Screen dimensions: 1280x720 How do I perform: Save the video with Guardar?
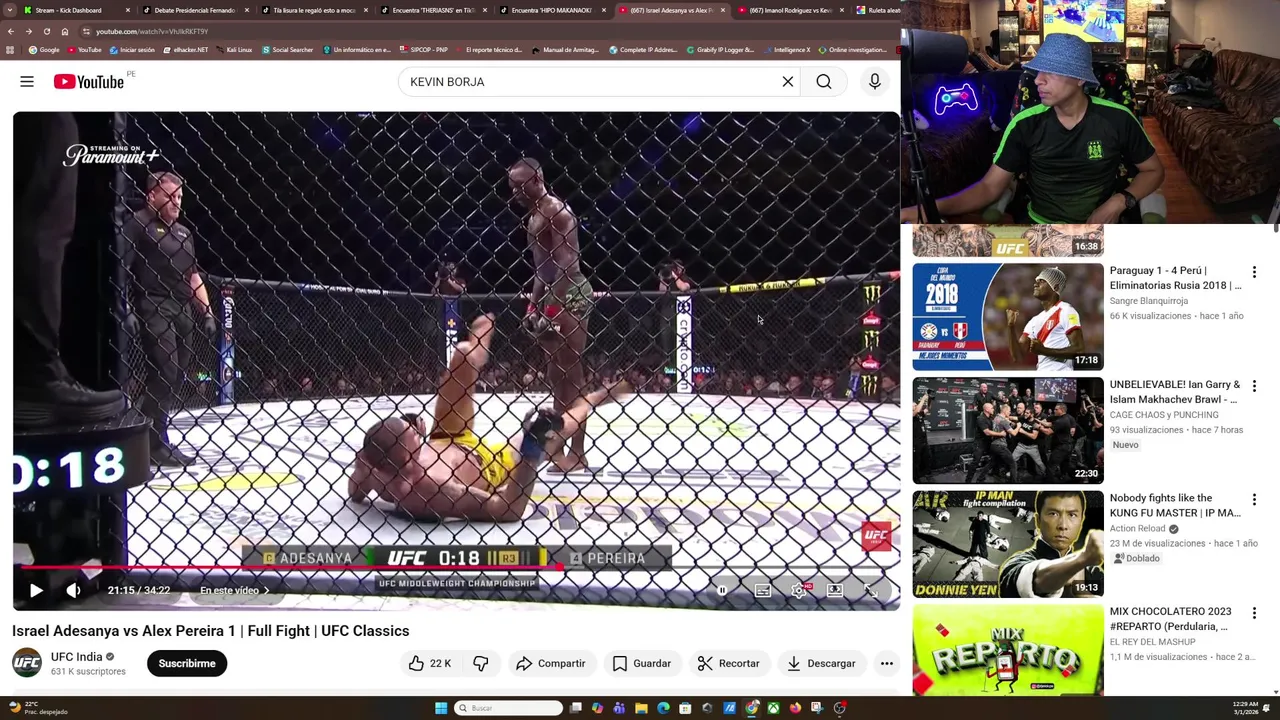coord(642,663)
